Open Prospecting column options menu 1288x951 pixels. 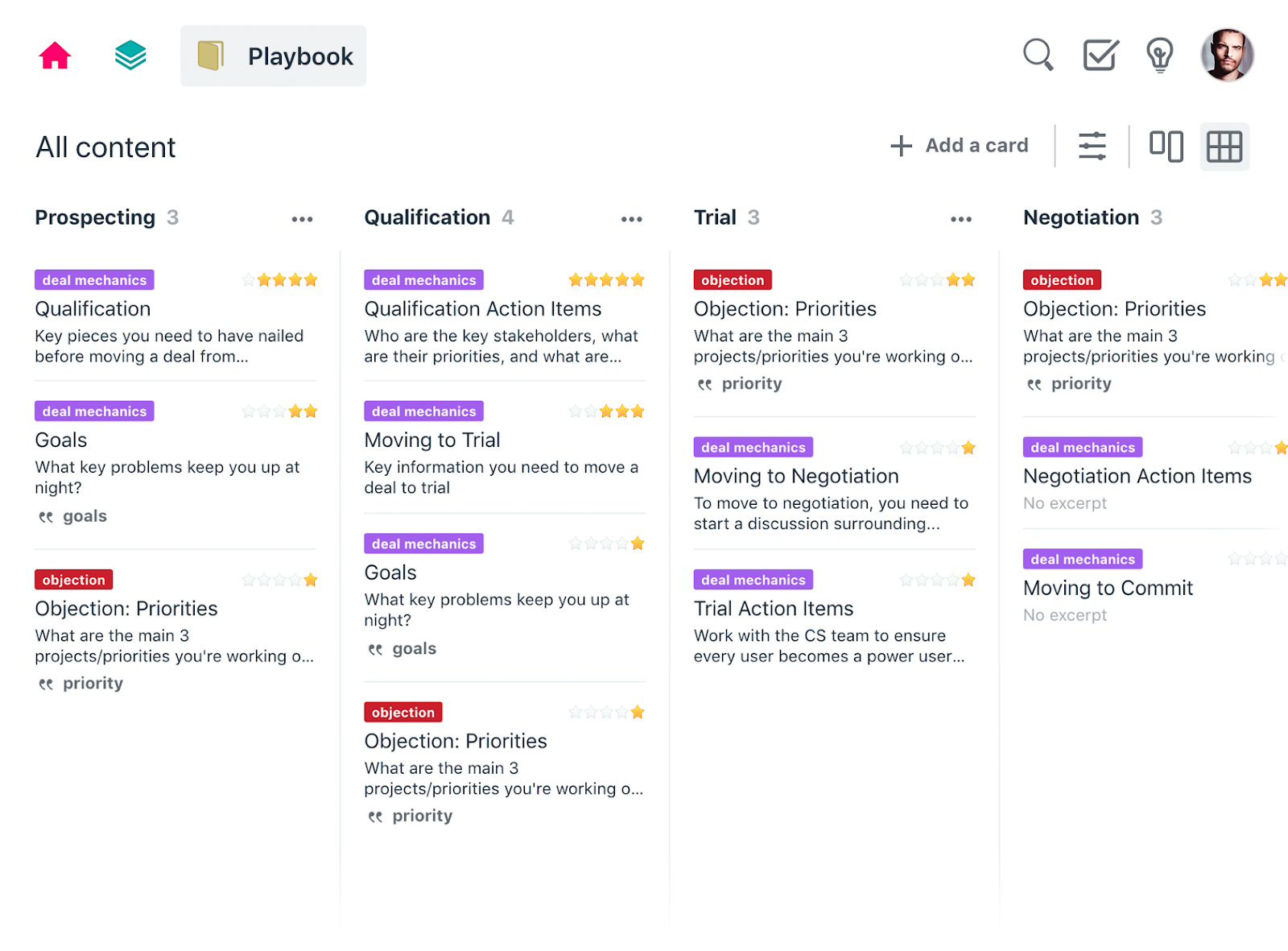coord(302,219)
